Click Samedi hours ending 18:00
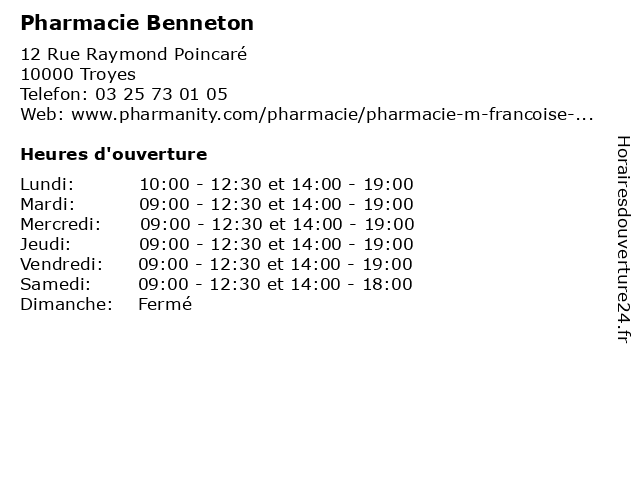This screenshot has height=480, width=640. (276, 284)
